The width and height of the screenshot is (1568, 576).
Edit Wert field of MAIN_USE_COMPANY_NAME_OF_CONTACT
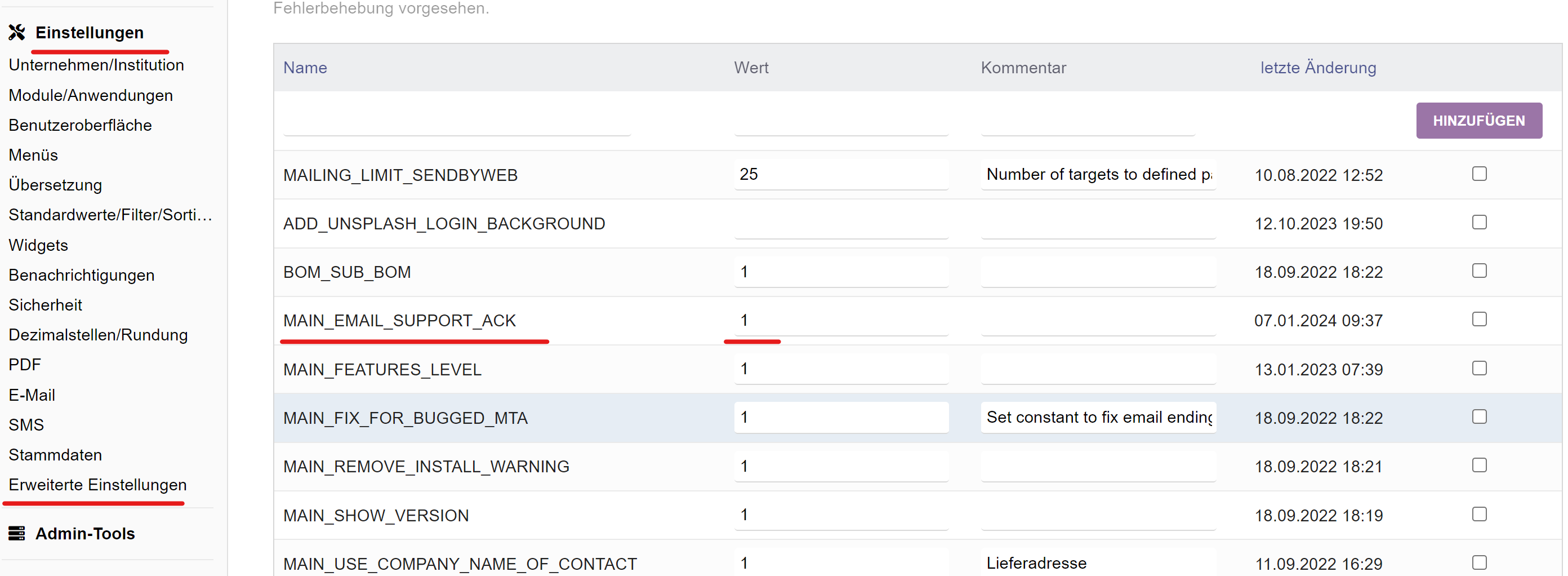(x=841, y=562)
